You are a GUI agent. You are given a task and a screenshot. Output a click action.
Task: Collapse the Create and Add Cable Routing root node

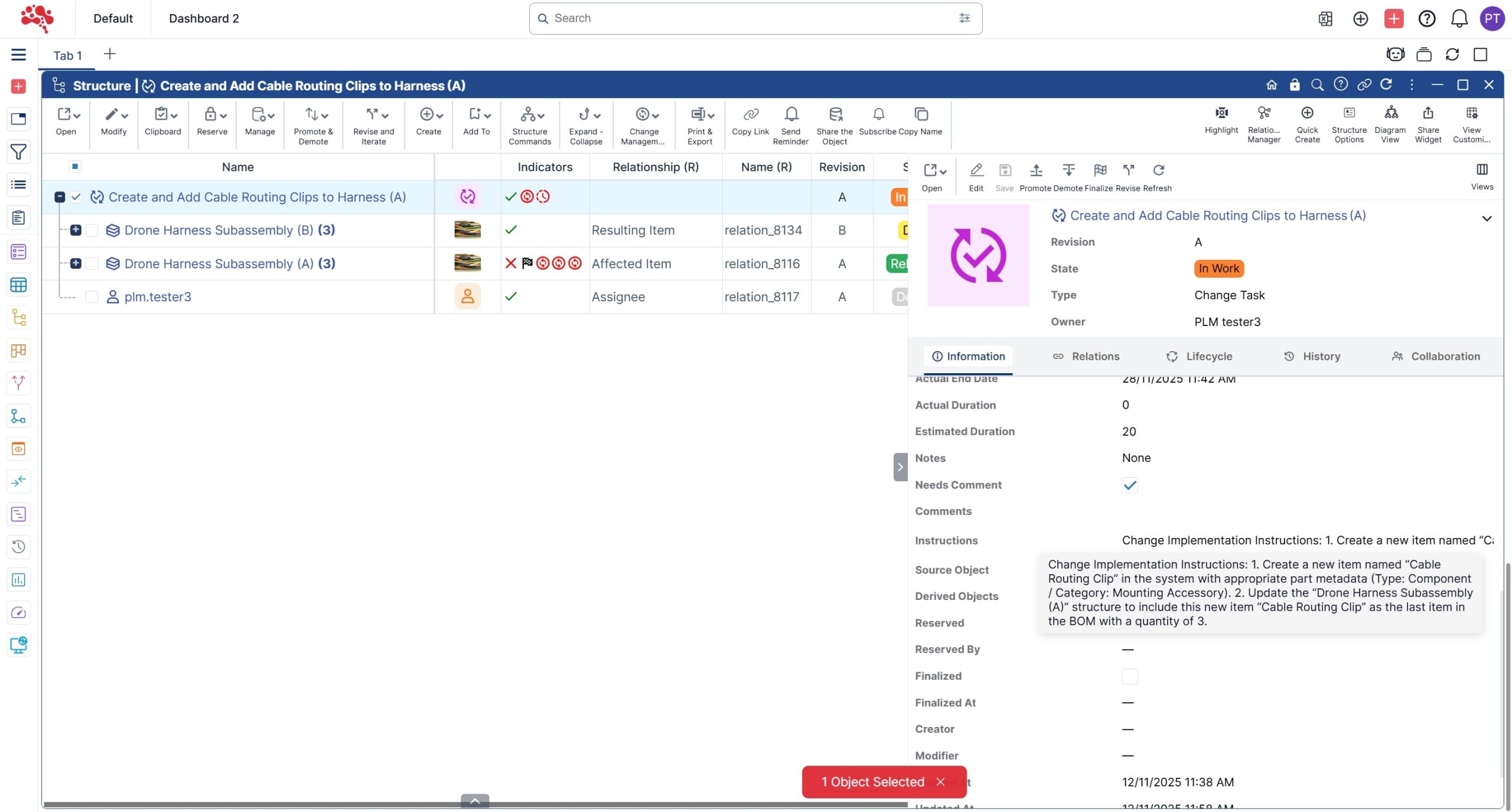coord(60,197)
